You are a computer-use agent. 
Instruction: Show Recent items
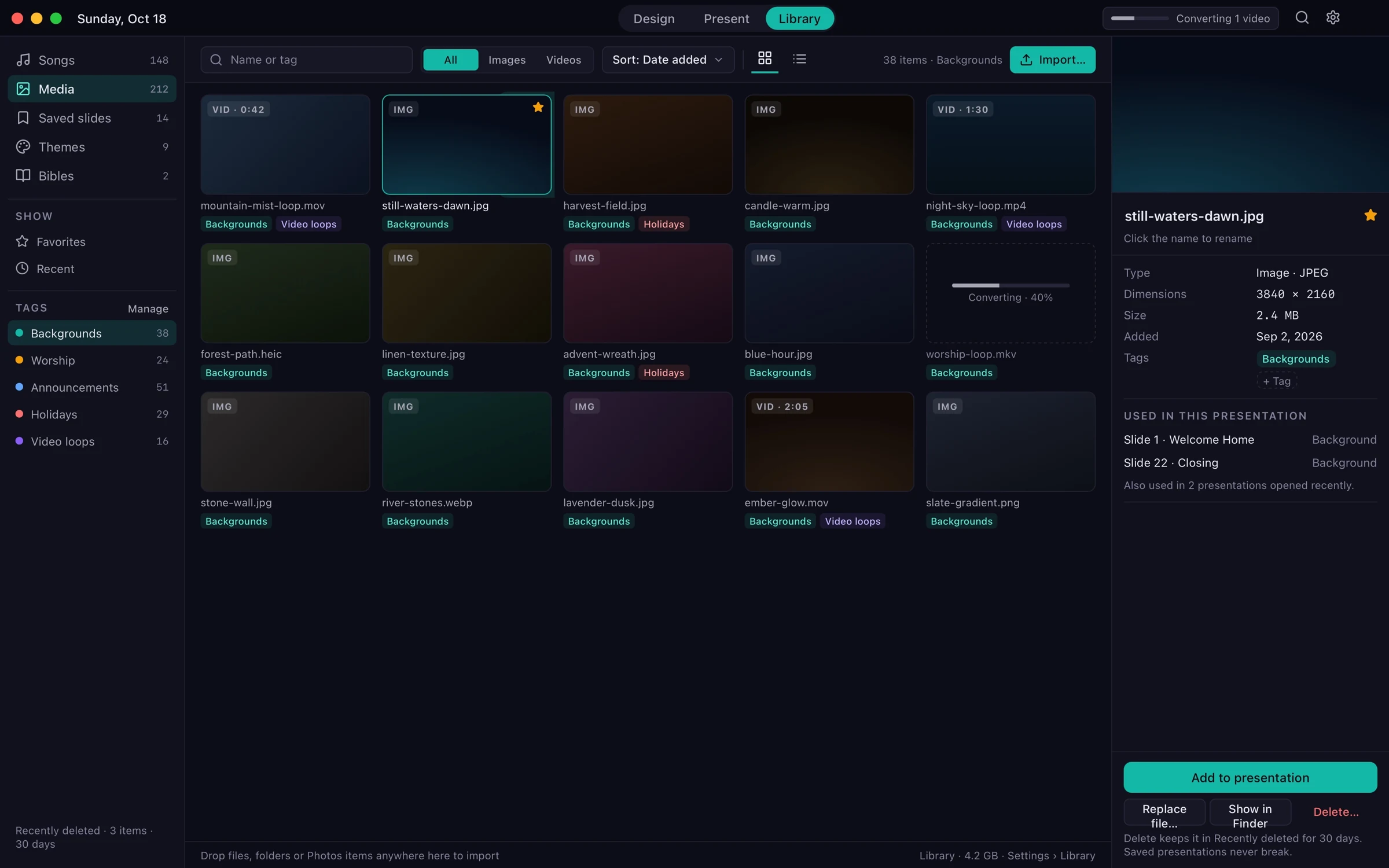pyautogui.click(x=92, y=269)
